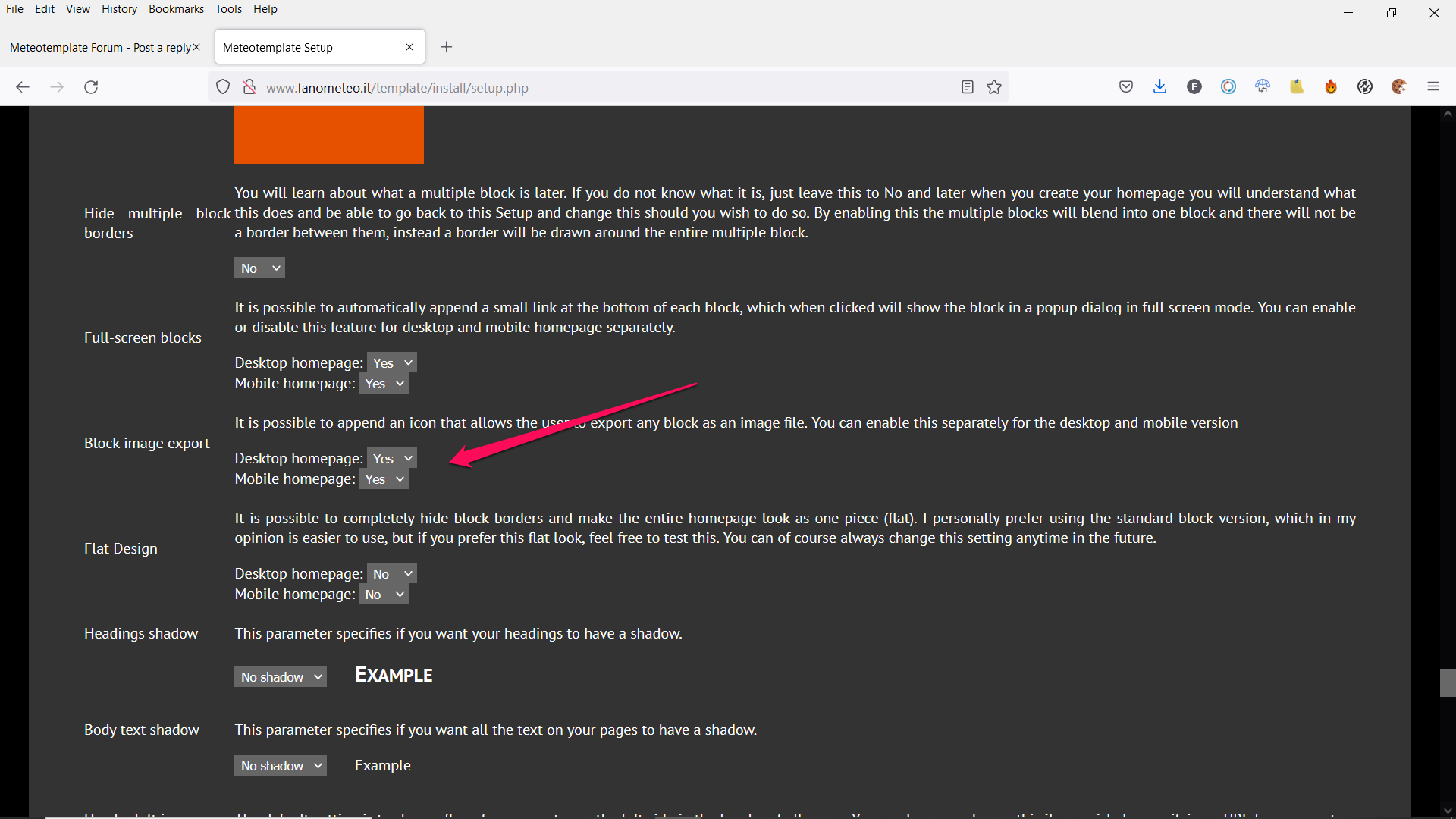This screenshot has width=1456, height=819.
Task: Click the Flat Design label
Action: click(121, 549)
